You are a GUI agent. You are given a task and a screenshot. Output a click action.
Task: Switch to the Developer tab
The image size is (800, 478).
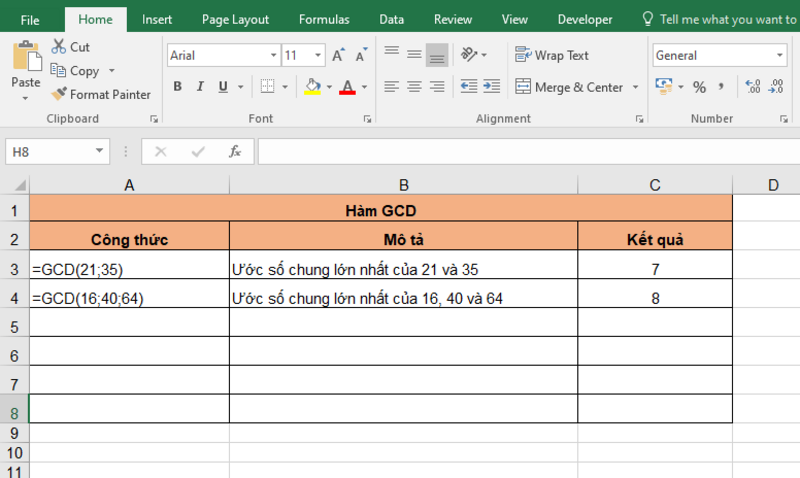pos(585,20)
